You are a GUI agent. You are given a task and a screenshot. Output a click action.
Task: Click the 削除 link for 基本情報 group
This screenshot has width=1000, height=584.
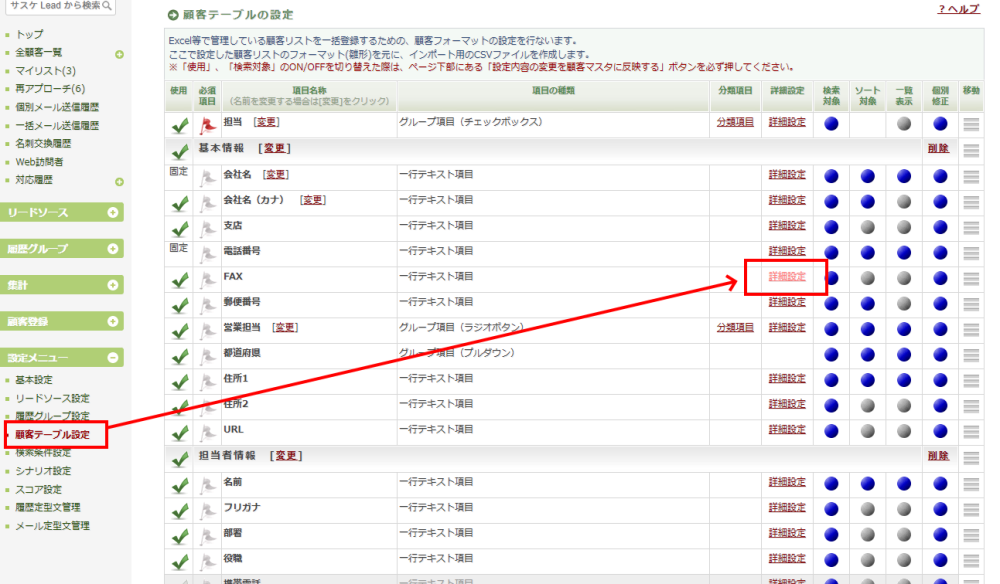tap(937, 149)
